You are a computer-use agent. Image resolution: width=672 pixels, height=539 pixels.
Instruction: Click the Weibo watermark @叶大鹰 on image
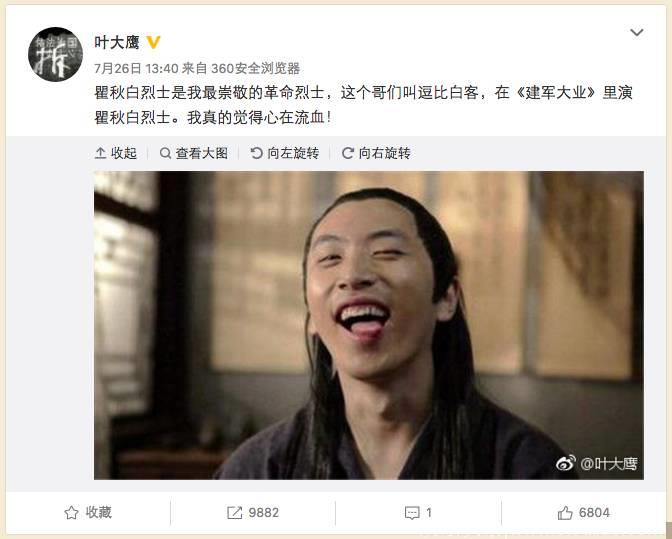(x=597, y=463)
